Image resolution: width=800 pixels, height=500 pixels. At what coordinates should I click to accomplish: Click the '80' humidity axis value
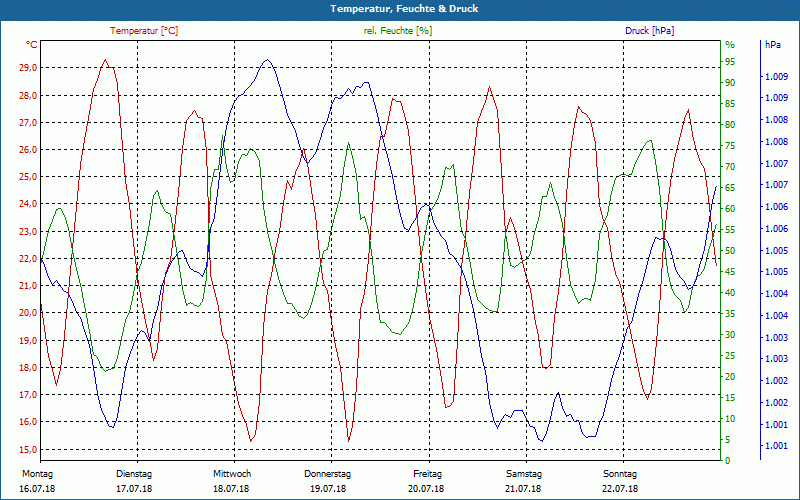(730, 124)
